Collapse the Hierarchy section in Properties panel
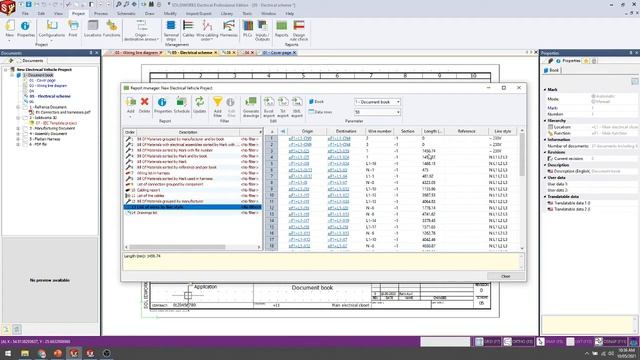Screen dimensions: 640x360 coord(545,121)
